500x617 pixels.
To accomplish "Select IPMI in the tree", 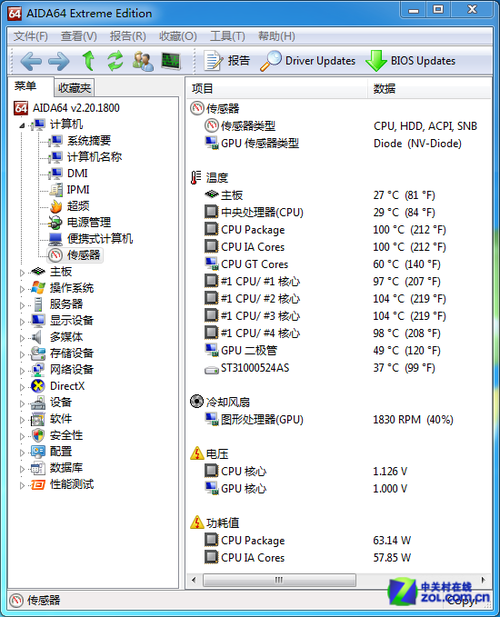I will tap(78, 190).
